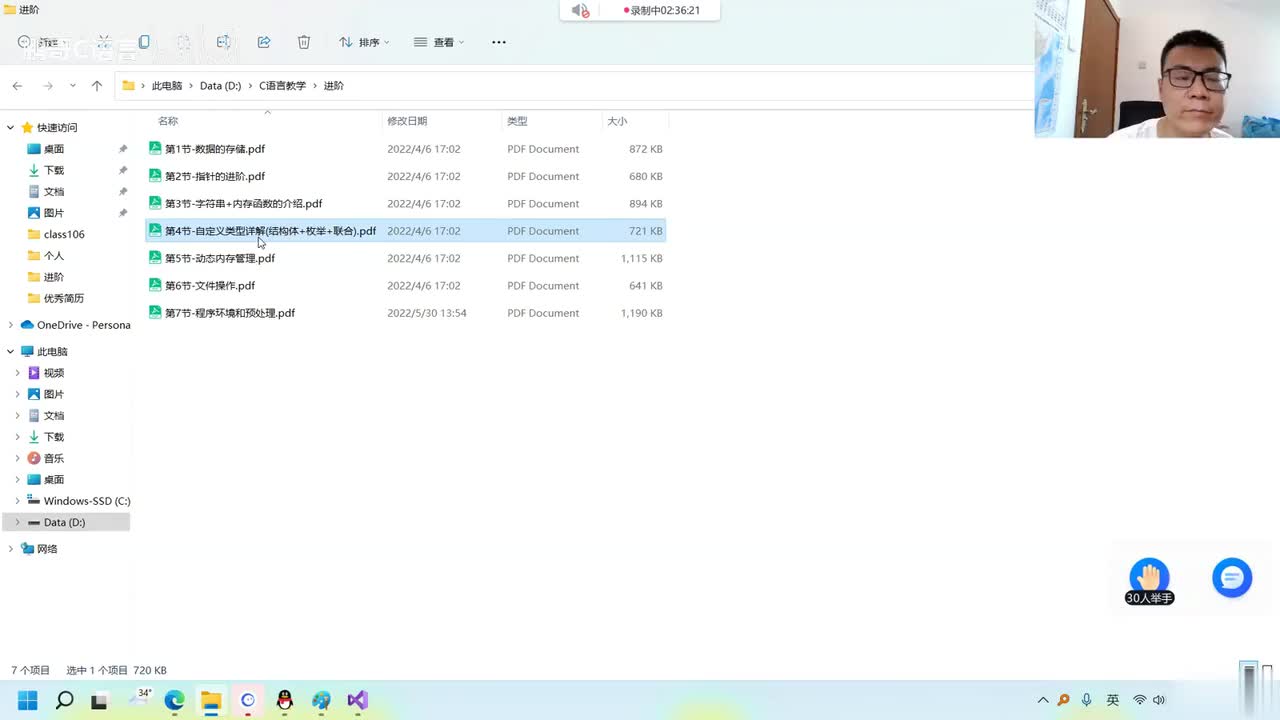Open the 优秀简历 folder in sidebar
This screenshot has width=1280, height=720.
[64, 298]
